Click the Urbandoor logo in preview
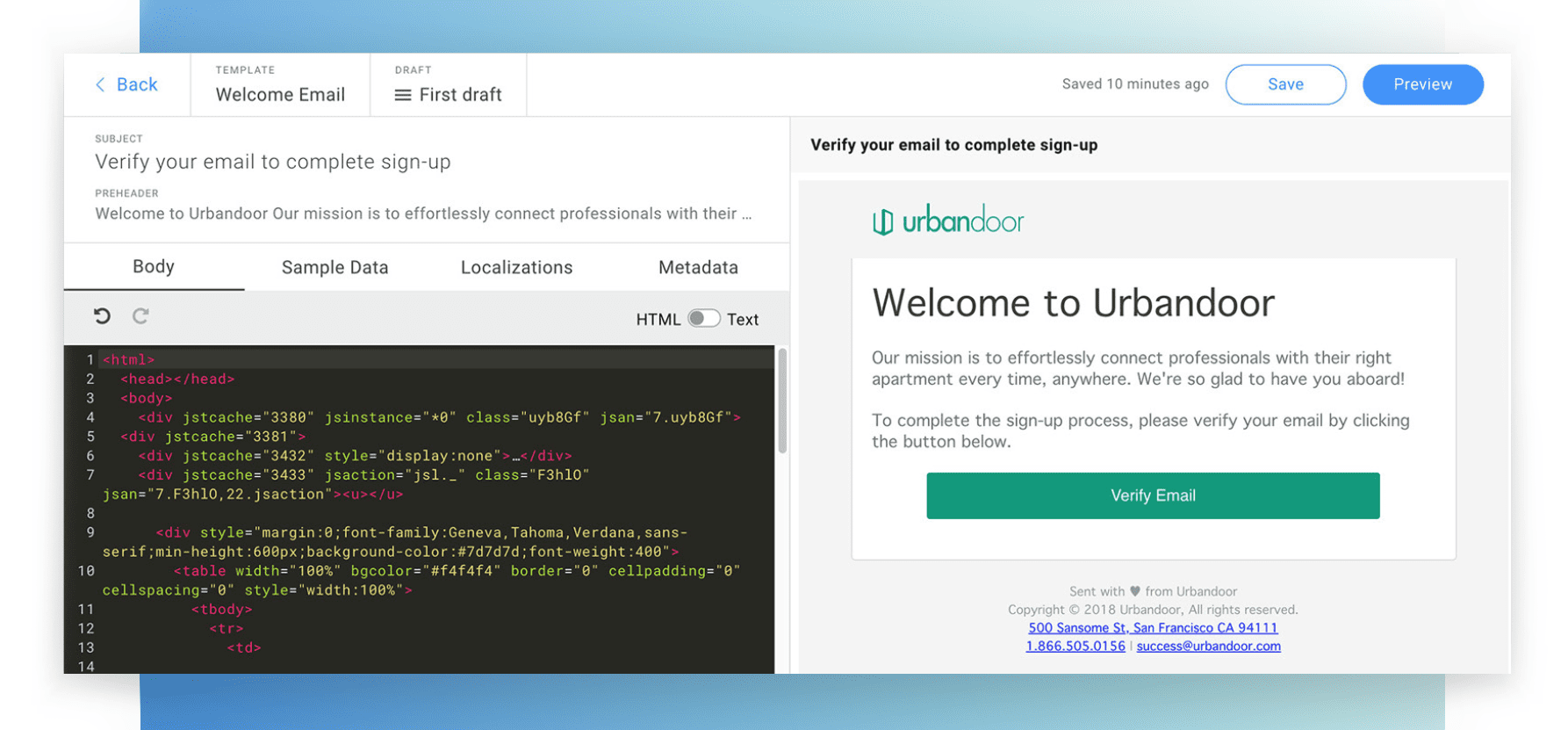Screen dimensions: 1568x730 (x=948, y=220)
